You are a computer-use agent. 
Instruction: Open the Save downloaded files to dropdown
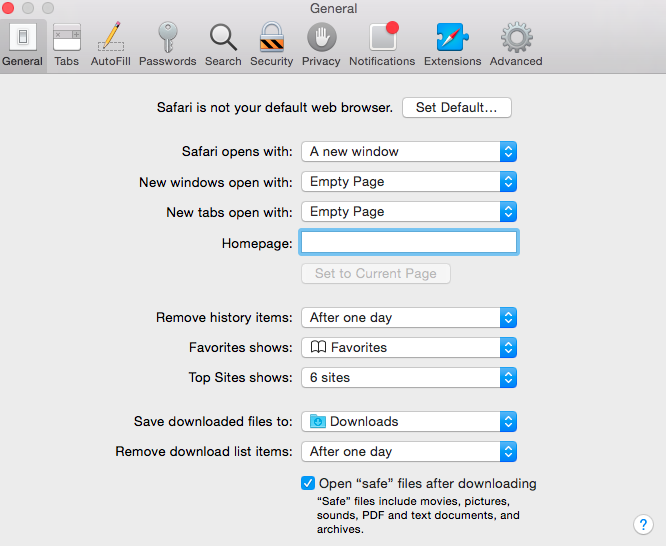click(409, 422)
